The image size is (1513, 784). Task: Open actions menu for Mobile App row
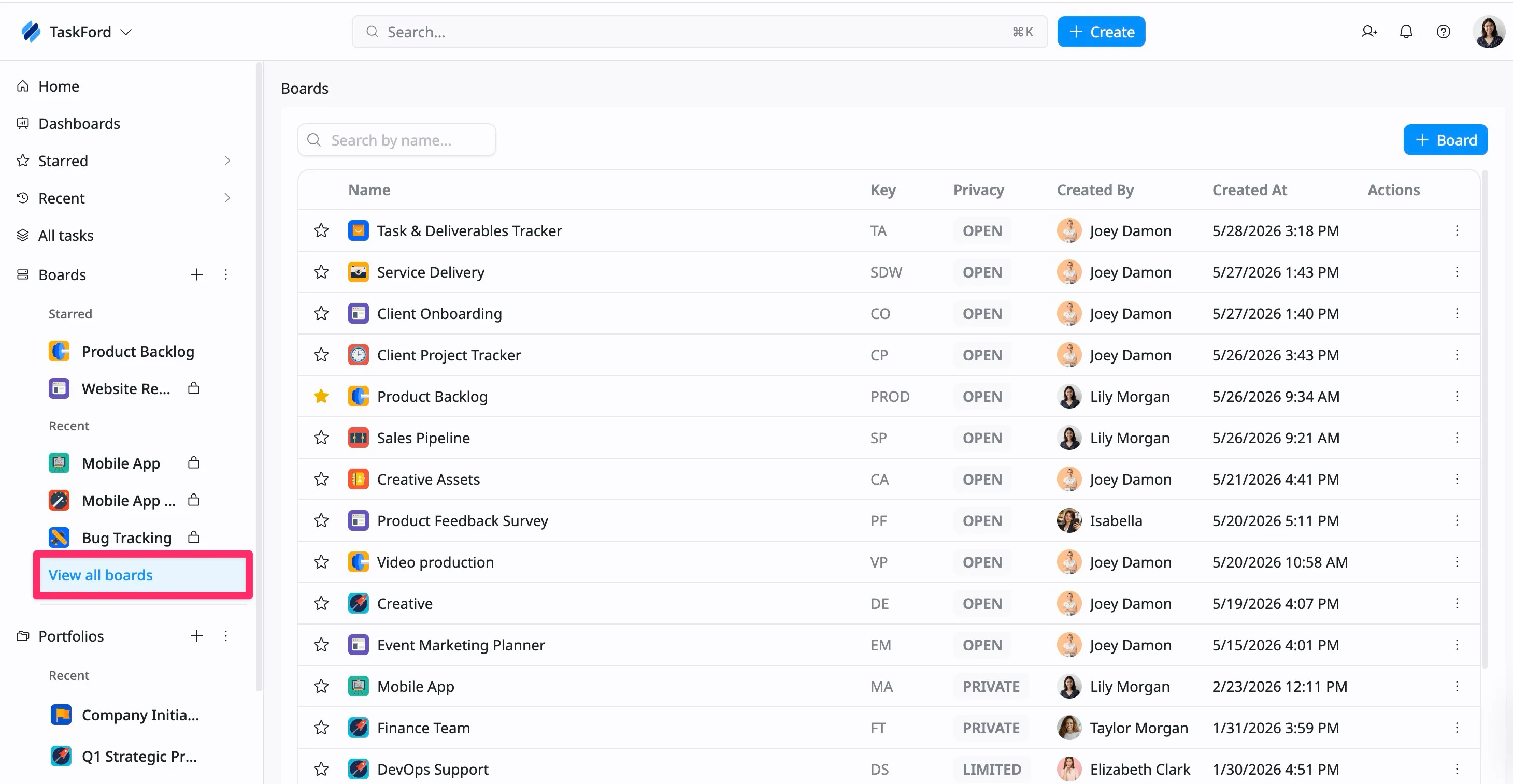[x=1457, y=687]
